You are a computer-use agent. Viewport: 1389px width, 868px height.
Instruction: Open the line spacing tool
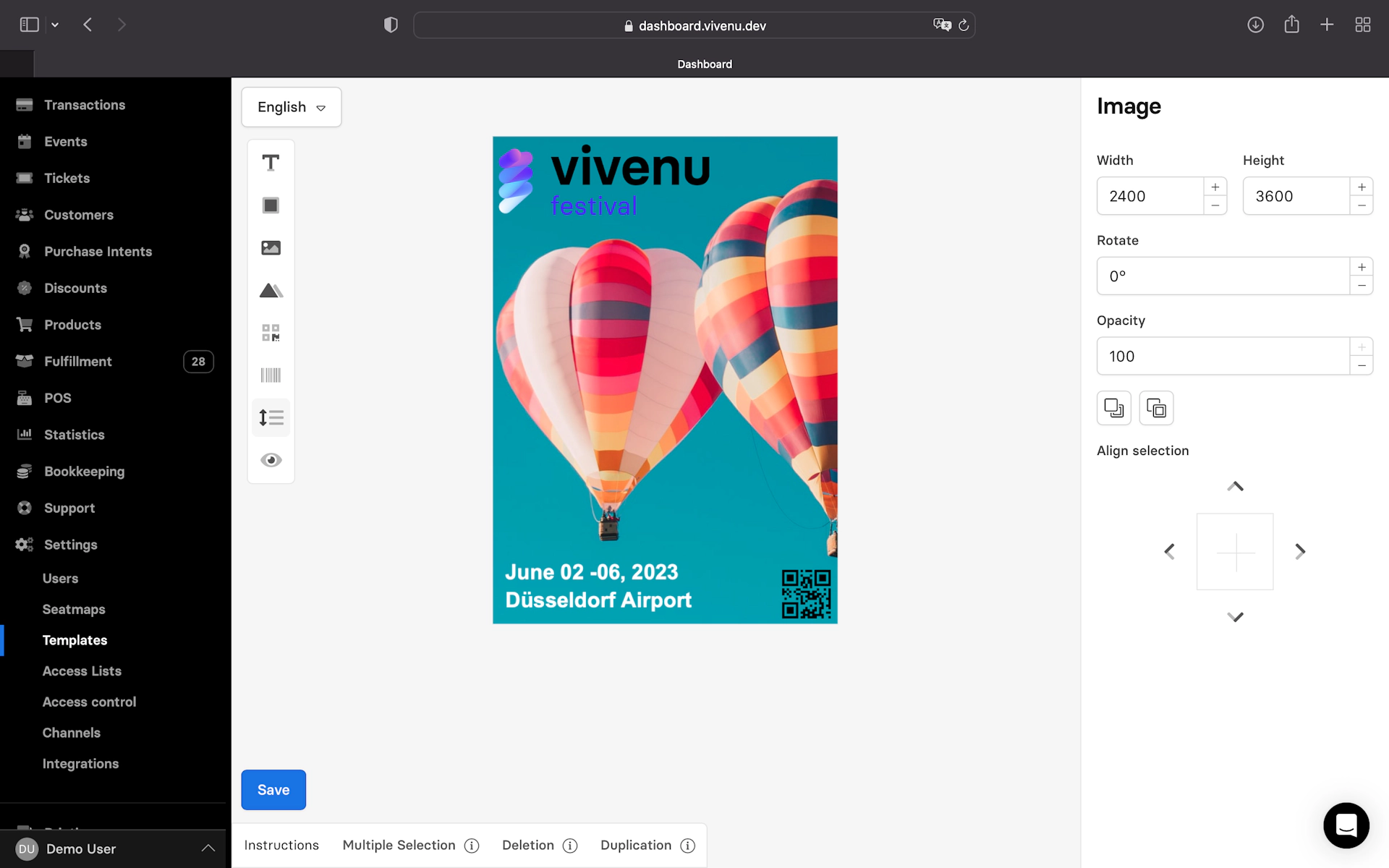click(271, 417)
